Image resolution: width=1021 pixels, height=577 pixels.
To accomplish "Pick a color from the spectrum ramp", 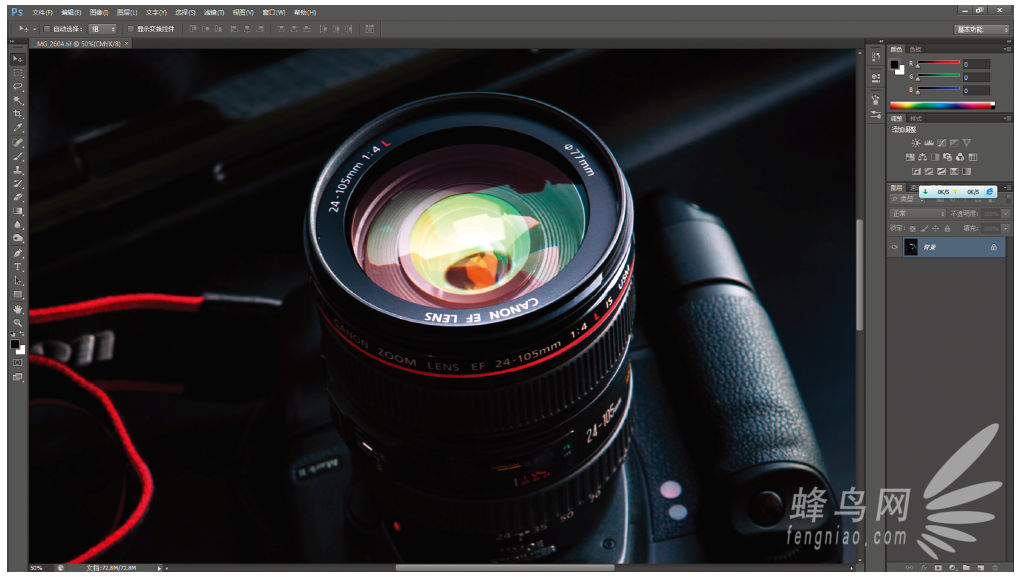I will coord(942,105).
